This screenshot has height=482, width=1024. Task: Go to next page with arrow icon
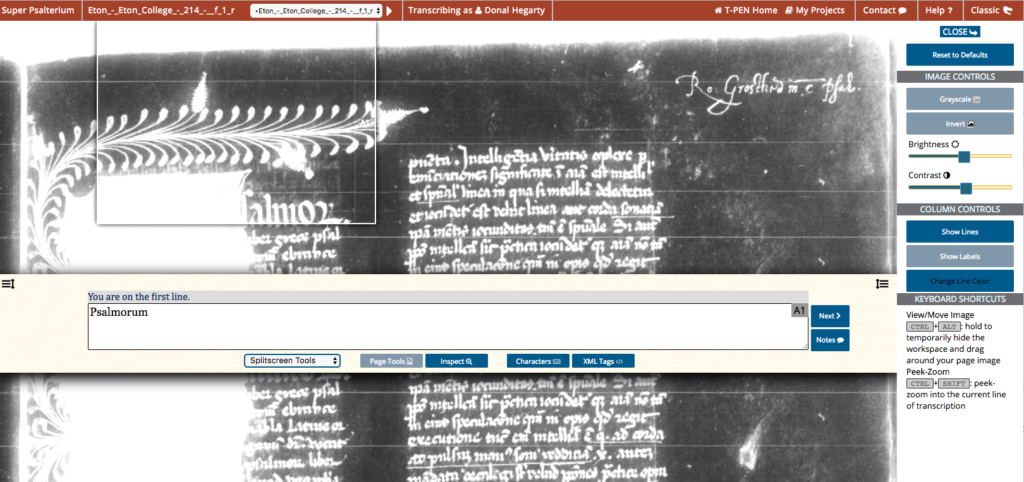[x=390, y=11]
